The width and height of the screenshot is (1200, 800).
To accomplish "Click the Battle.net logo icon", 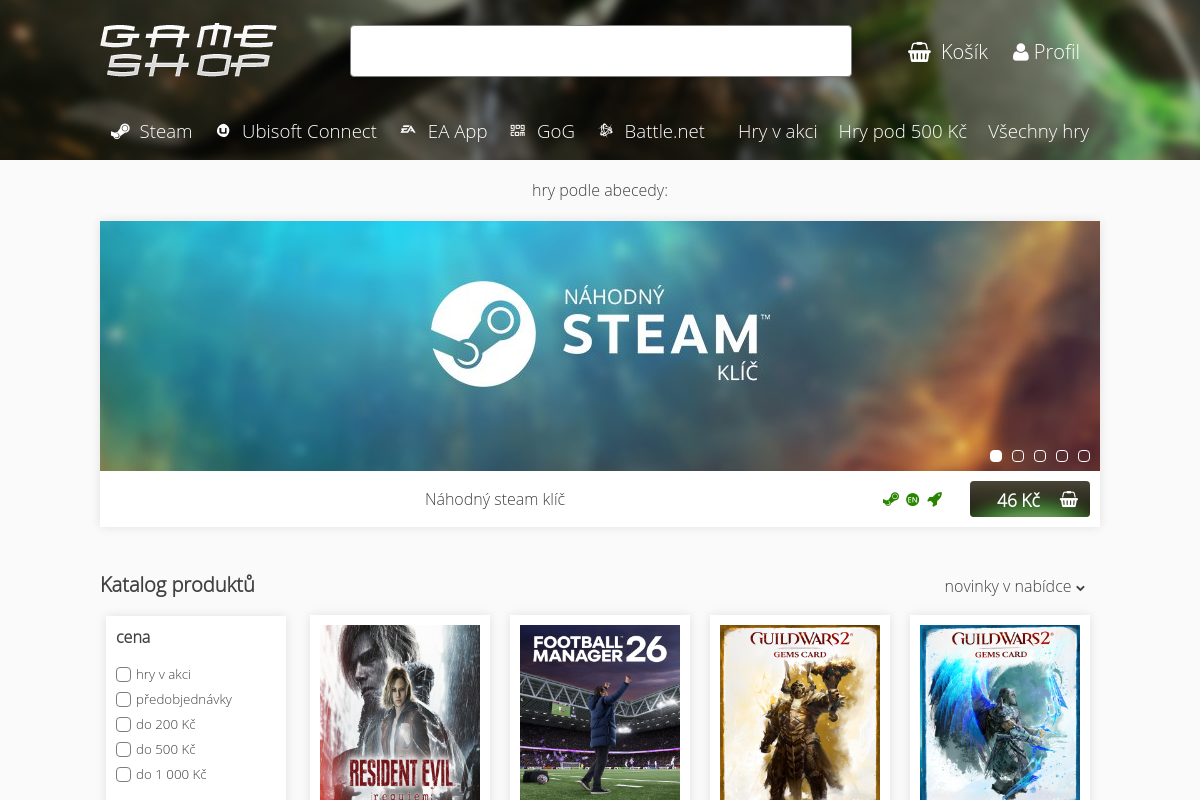I will (606, 131).
